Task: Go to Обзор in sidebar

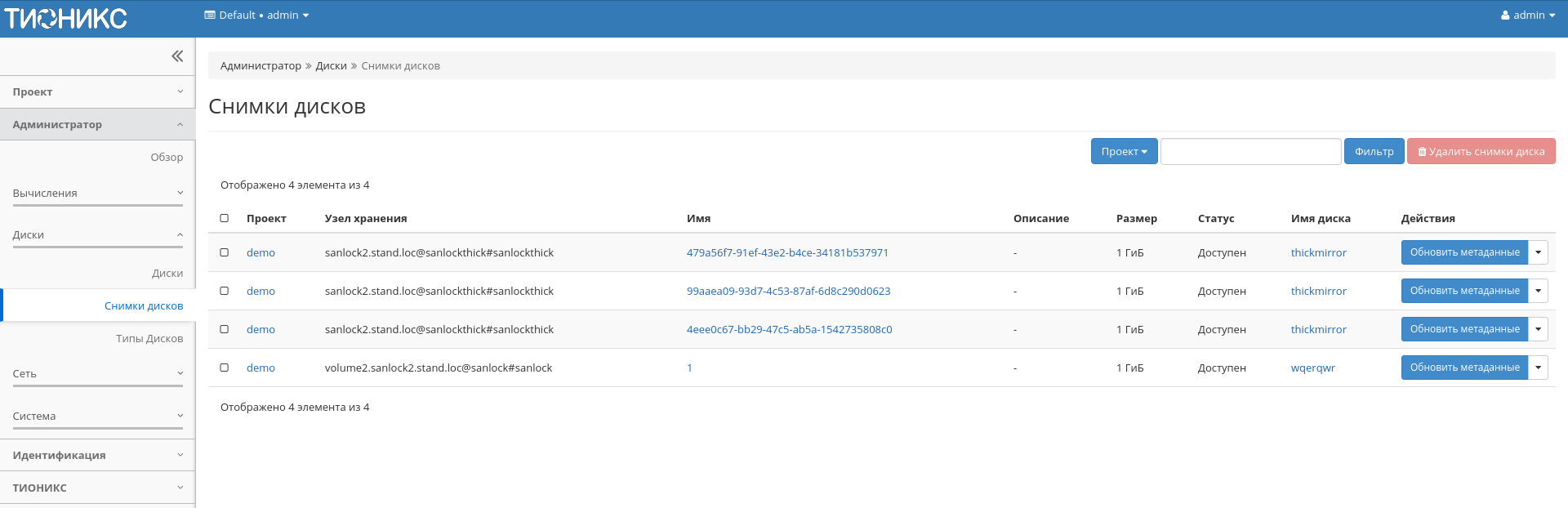Action: [x=167, y=158]
